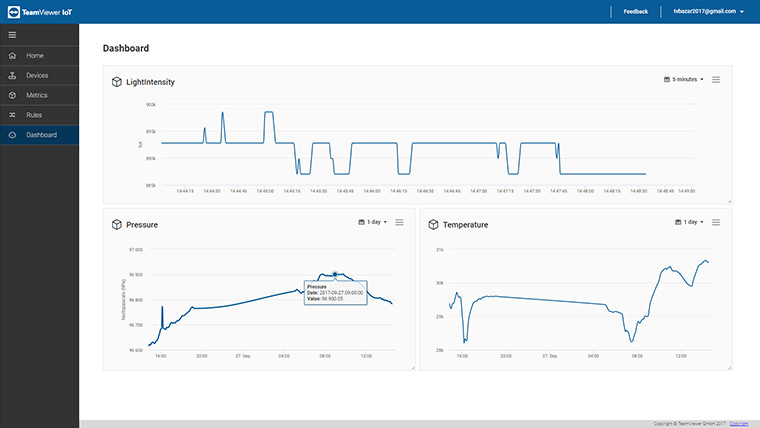Click the Metrics cube icon
This screenshot has width=760, height=428.
pos(12,95)
